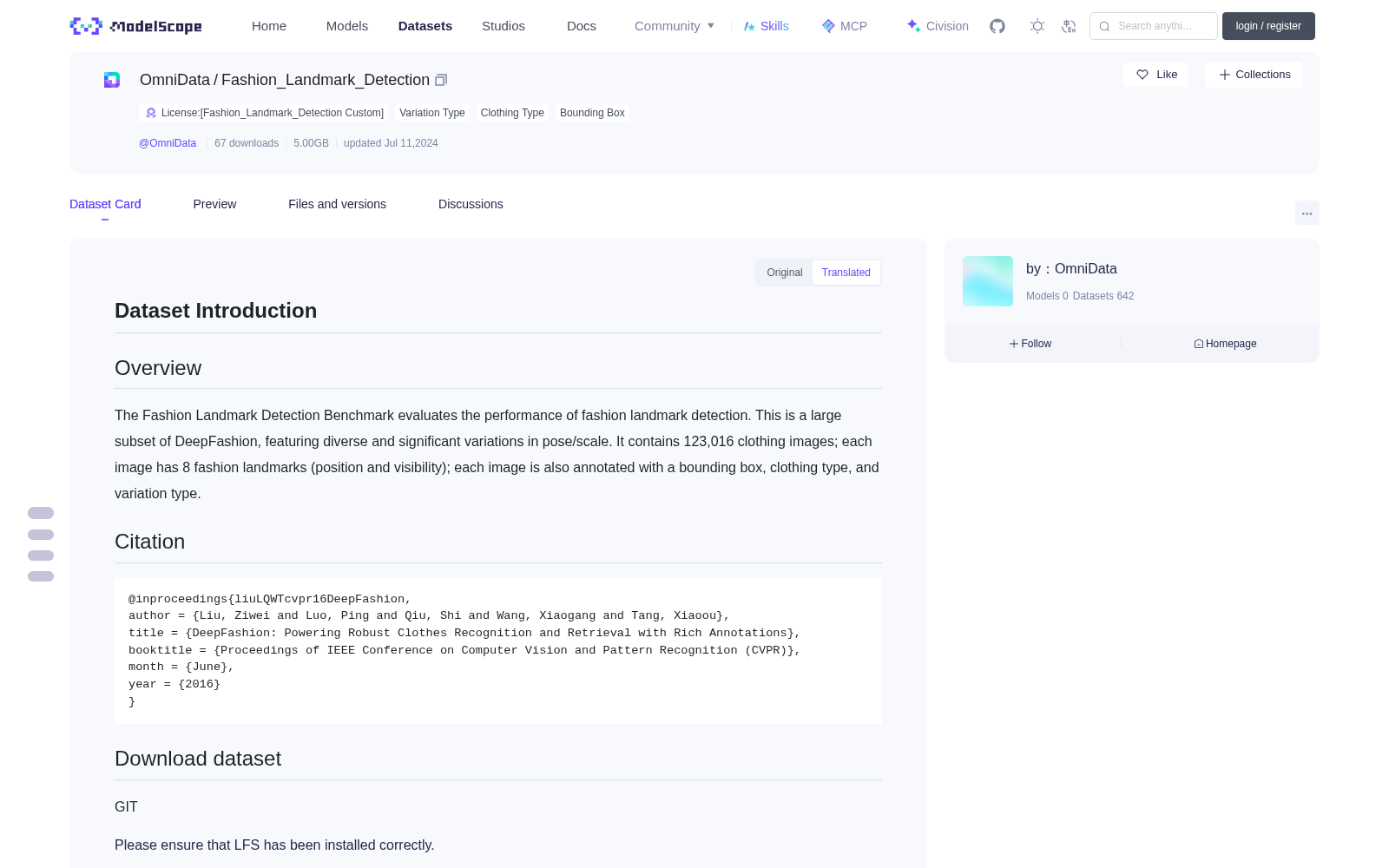1389x868 pixels.
Task: Click the Like heart button
Action: pos(1156,75)
